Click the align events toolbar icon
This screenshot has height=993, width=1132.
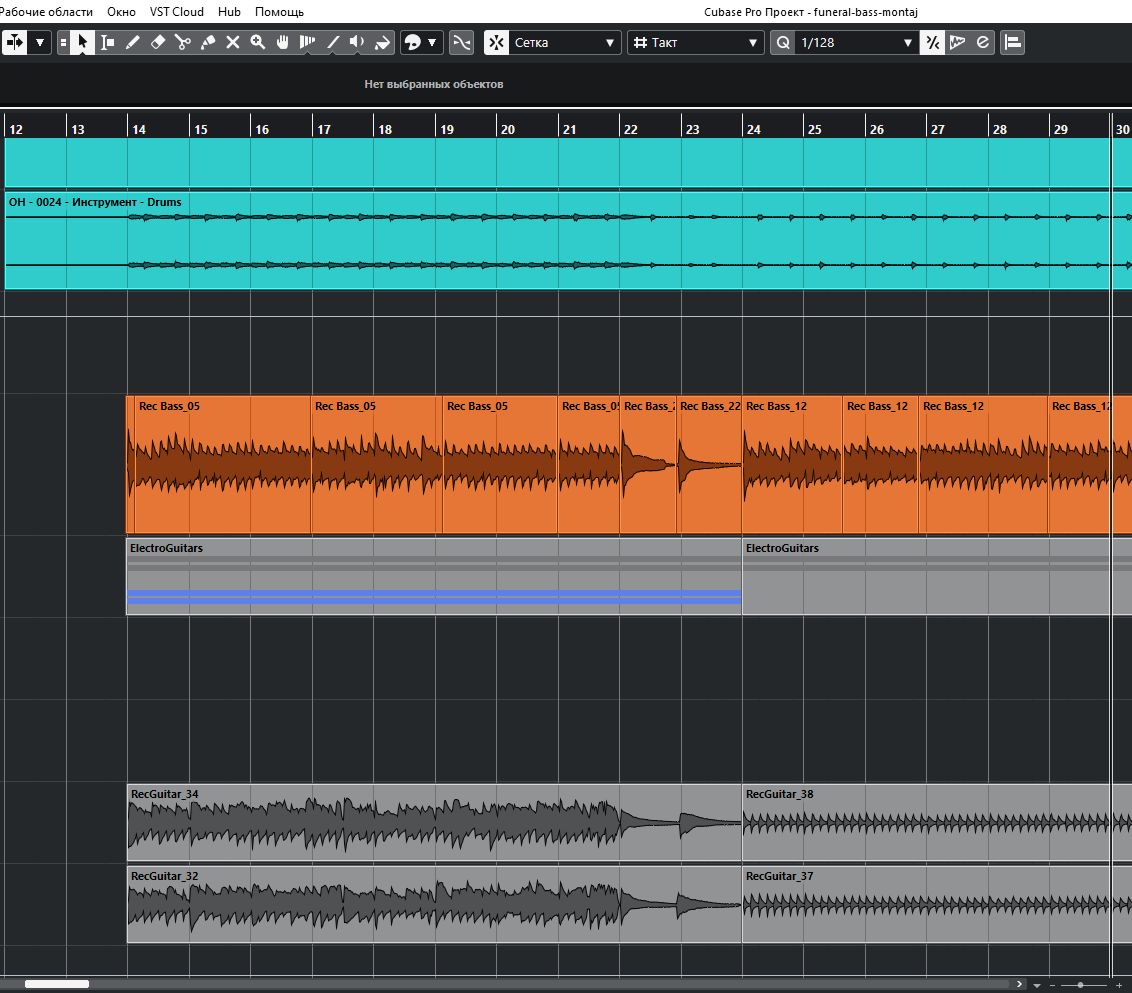pyautogui.click(x=1013, y=43)
